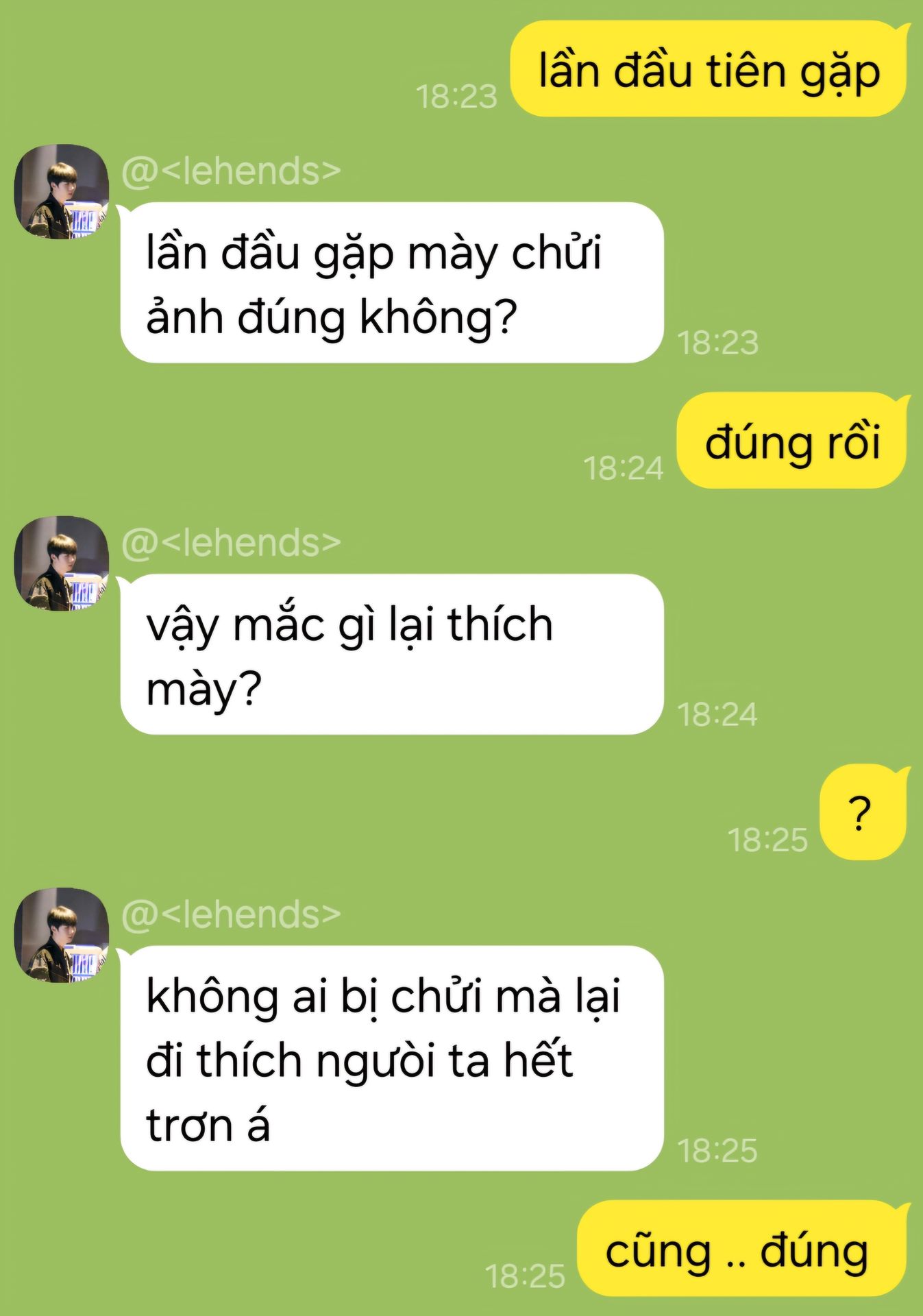Click the 18:23 timestamp by the white bubble
The image size is (923, 1316).
pos(718,343)
